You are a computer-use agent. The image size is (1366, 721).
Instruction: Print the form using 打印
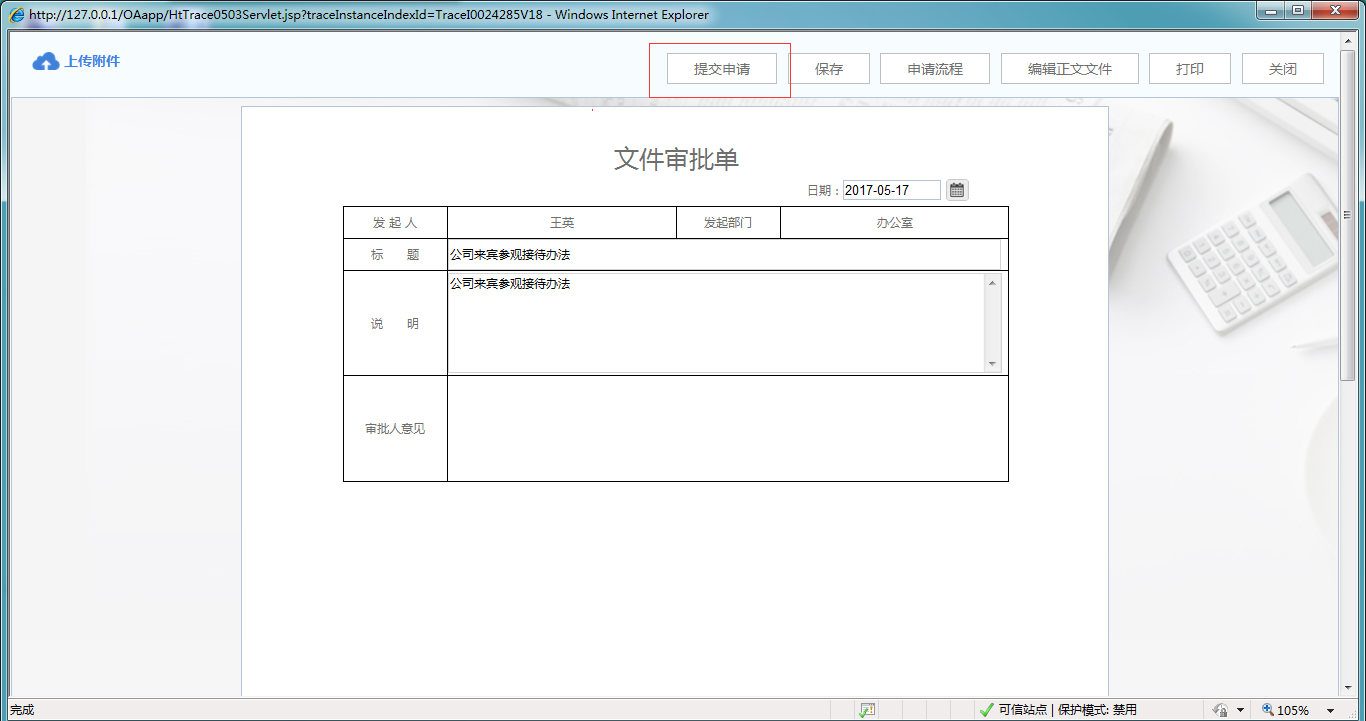[x=1189, y=69]
